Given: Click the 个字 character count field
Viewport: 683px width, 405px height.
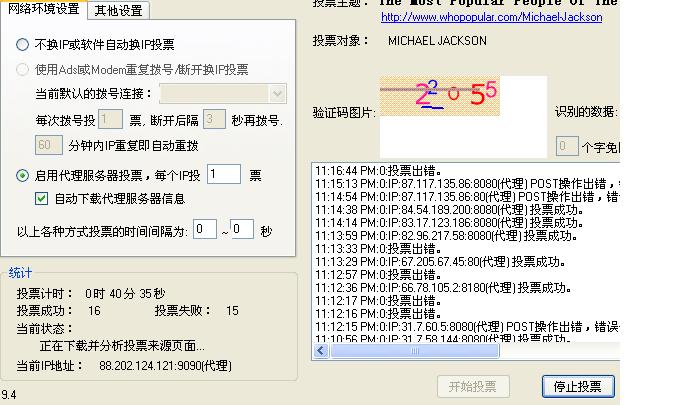Looking at the screenshot, I should pyautogui.click(x=566, y=147).
